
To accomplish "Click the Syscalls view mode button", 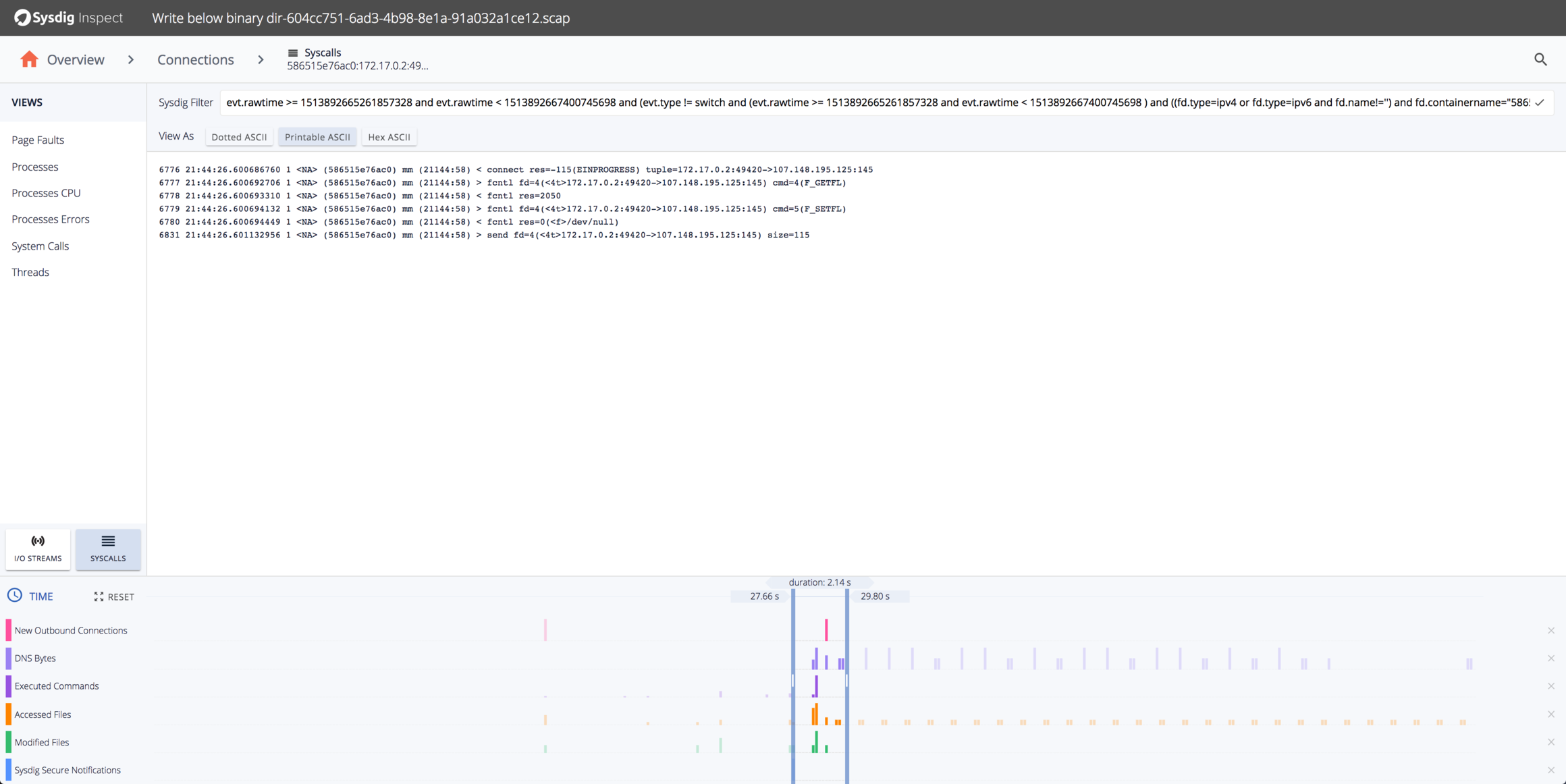I will (x=108, y=549).
